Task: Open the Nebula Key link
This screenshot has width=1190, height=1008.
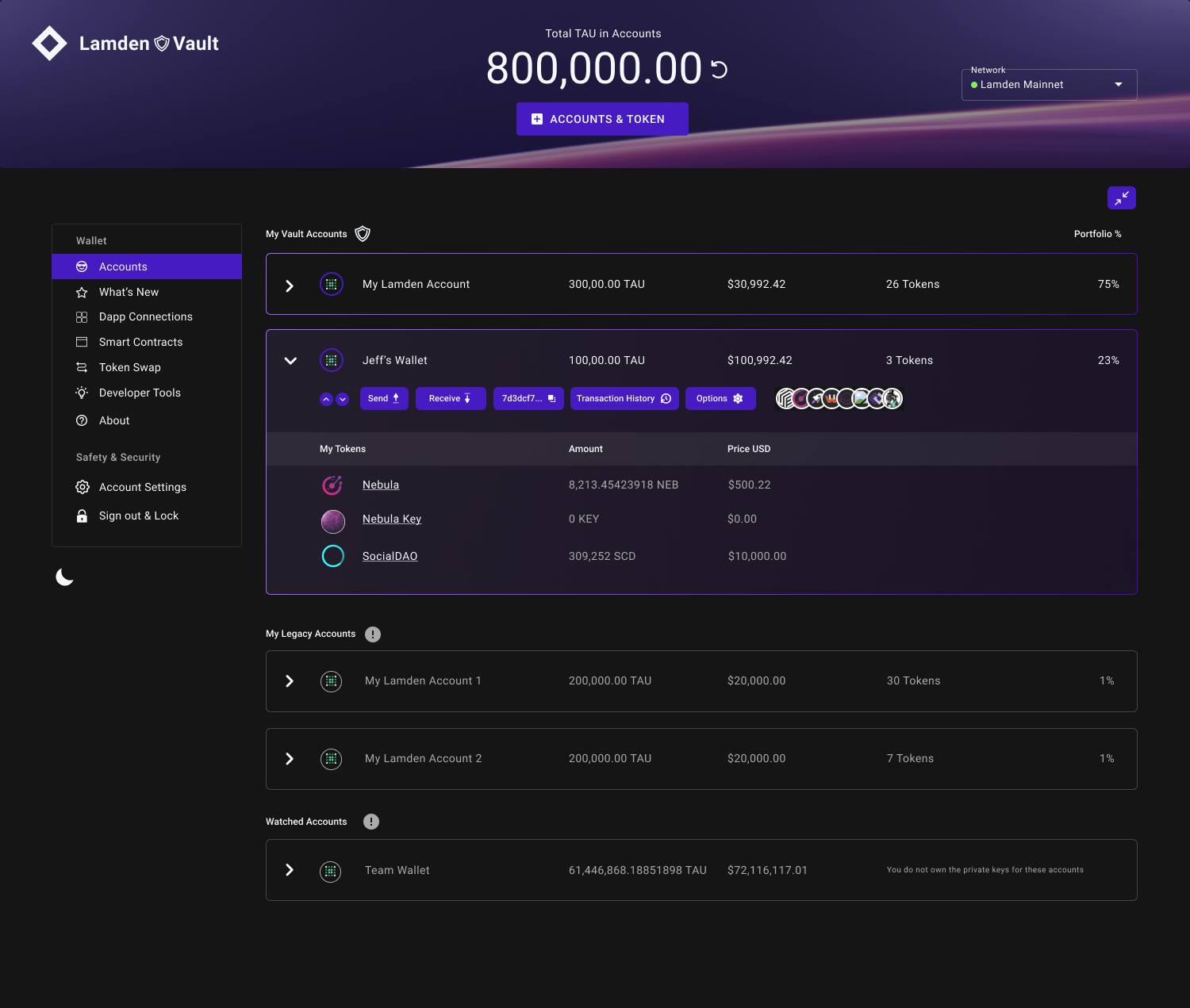Action: (x=392, y=519)
